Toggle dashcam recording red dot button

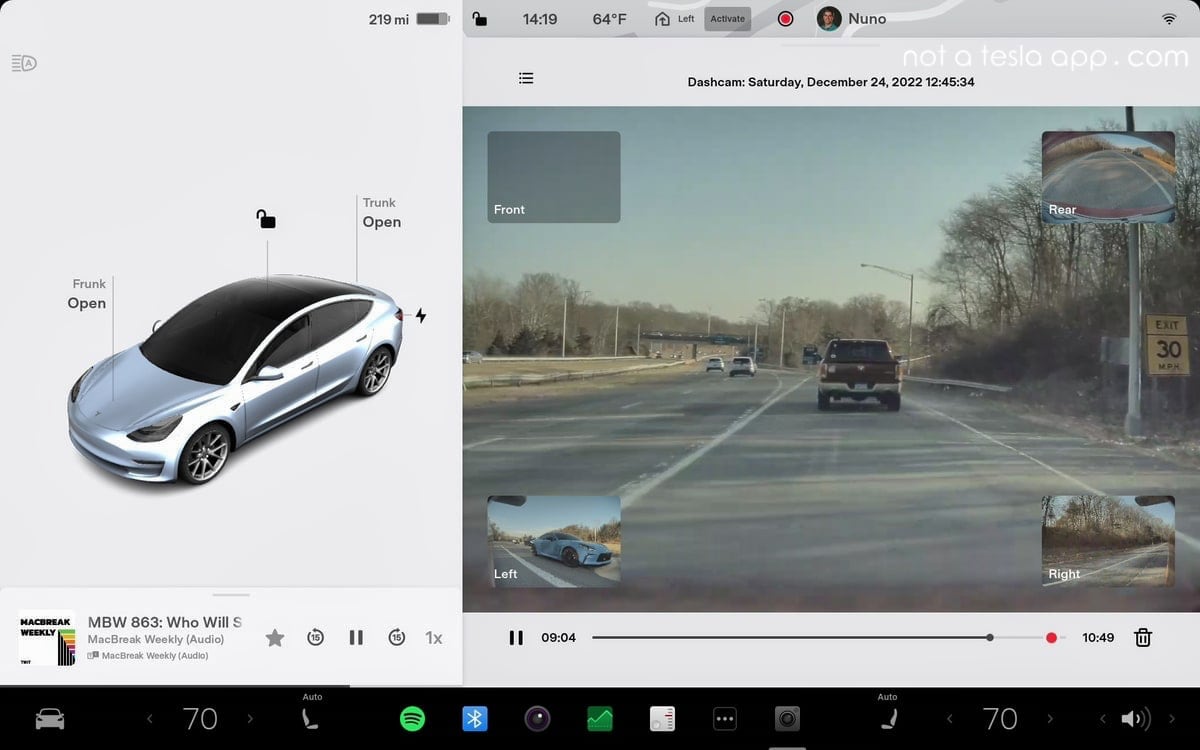[x=785, y=19]
